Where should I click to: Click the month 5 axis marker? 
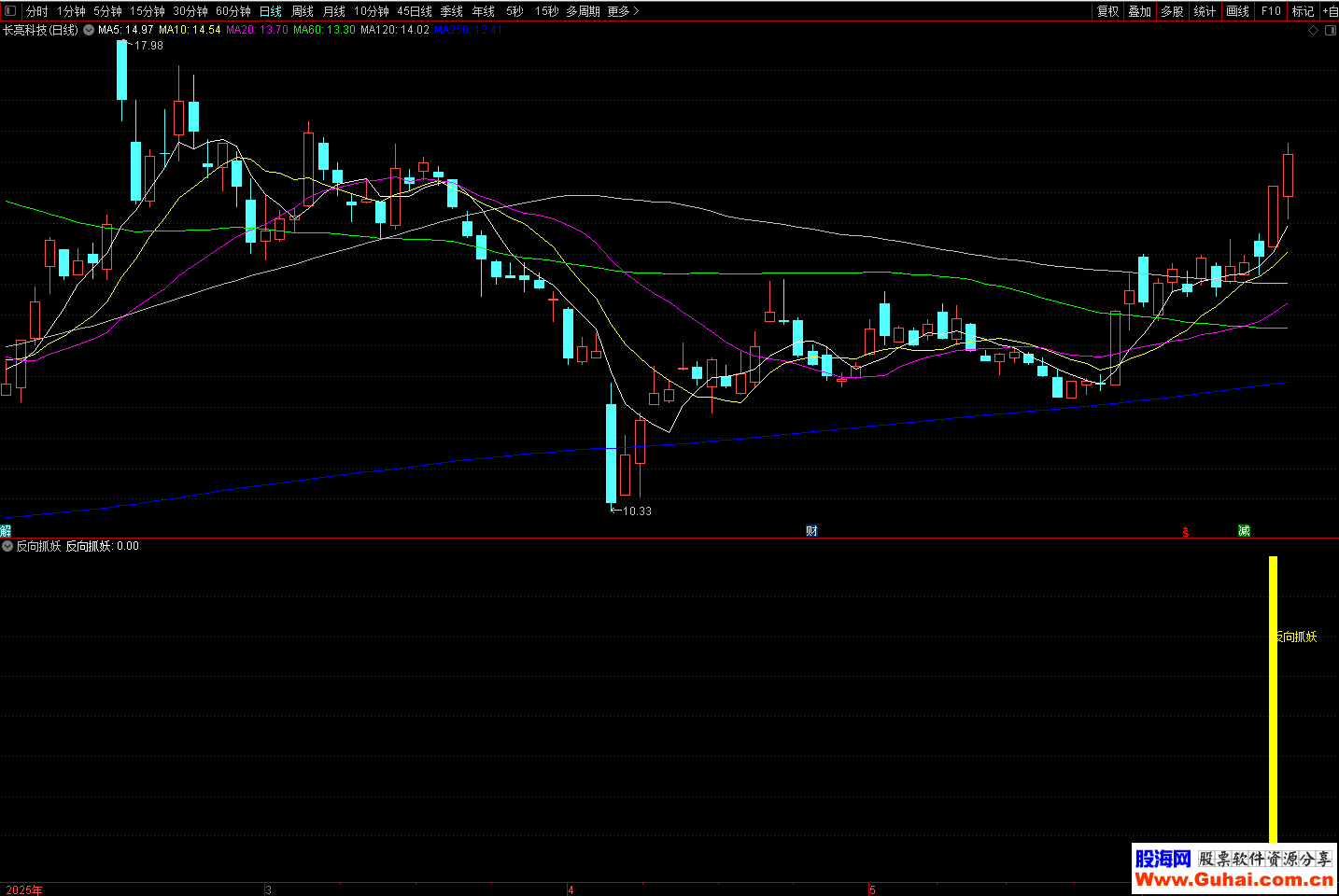click(x=873, y=889)
